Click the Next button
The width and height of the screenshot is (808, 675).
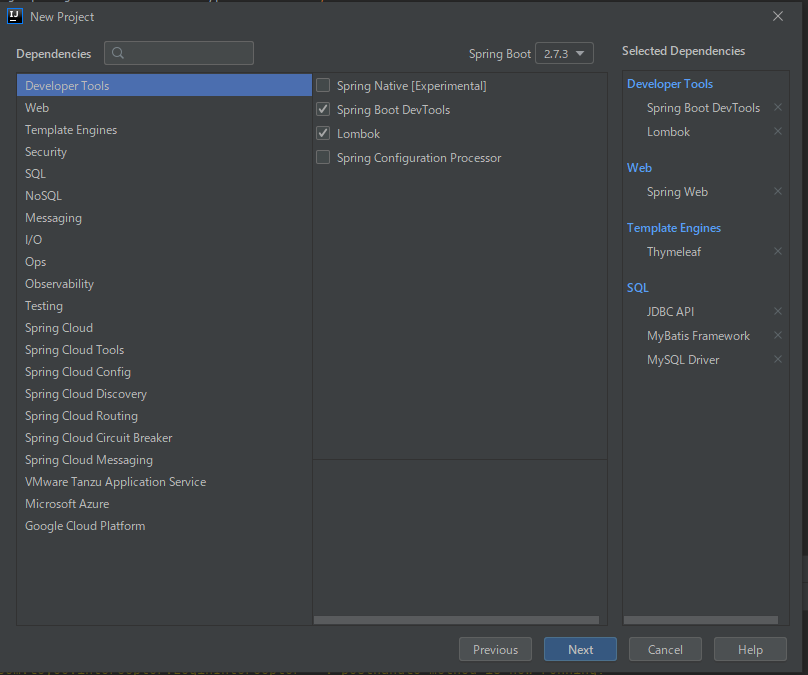580,649
